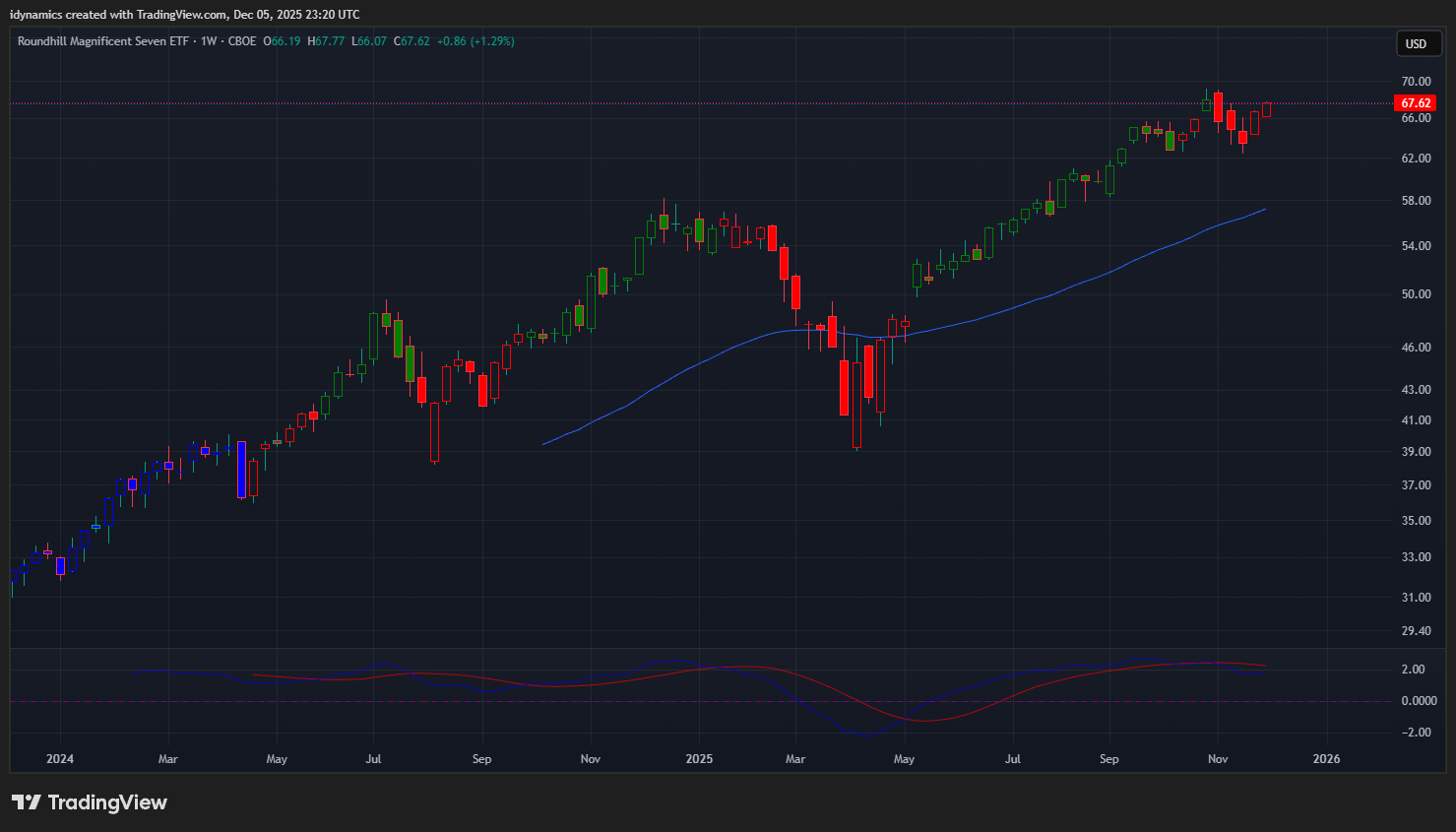Click the TradingView logo icon at bottom left
The image size is (1456, 832).
pos(27,802)
